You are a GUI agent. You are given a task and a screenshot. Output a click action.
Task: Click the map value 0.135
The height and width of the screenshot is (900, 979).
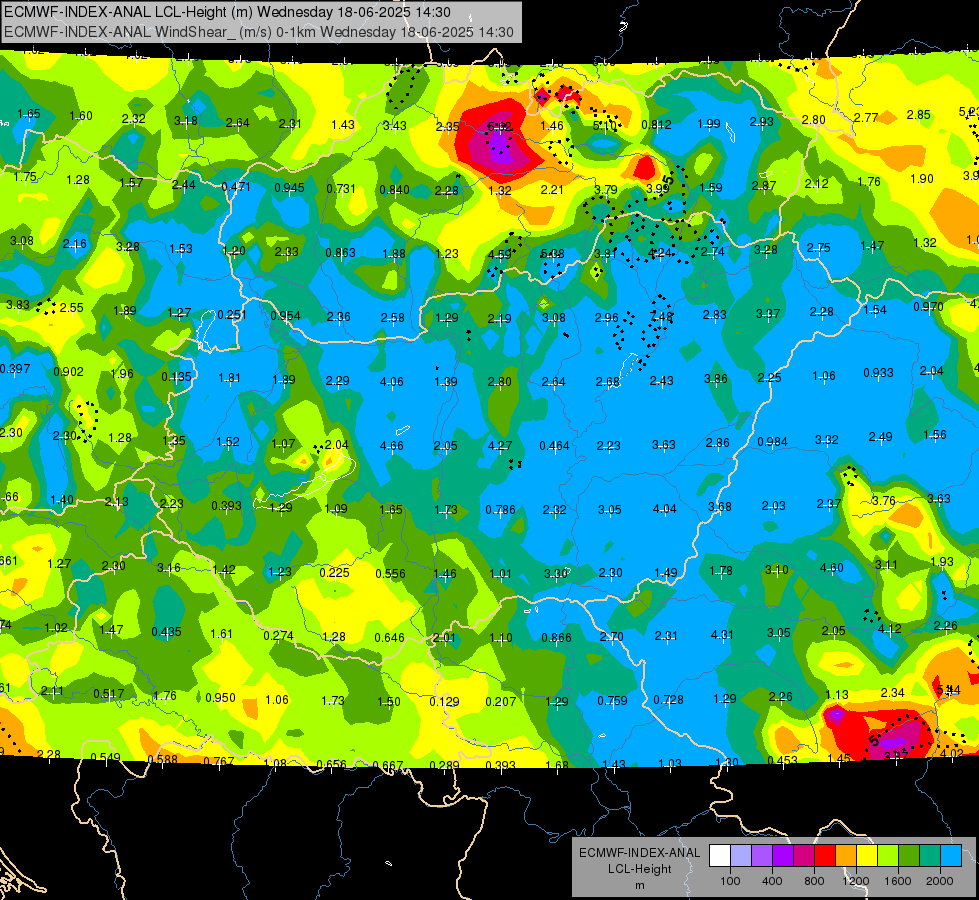pos(177,377)
